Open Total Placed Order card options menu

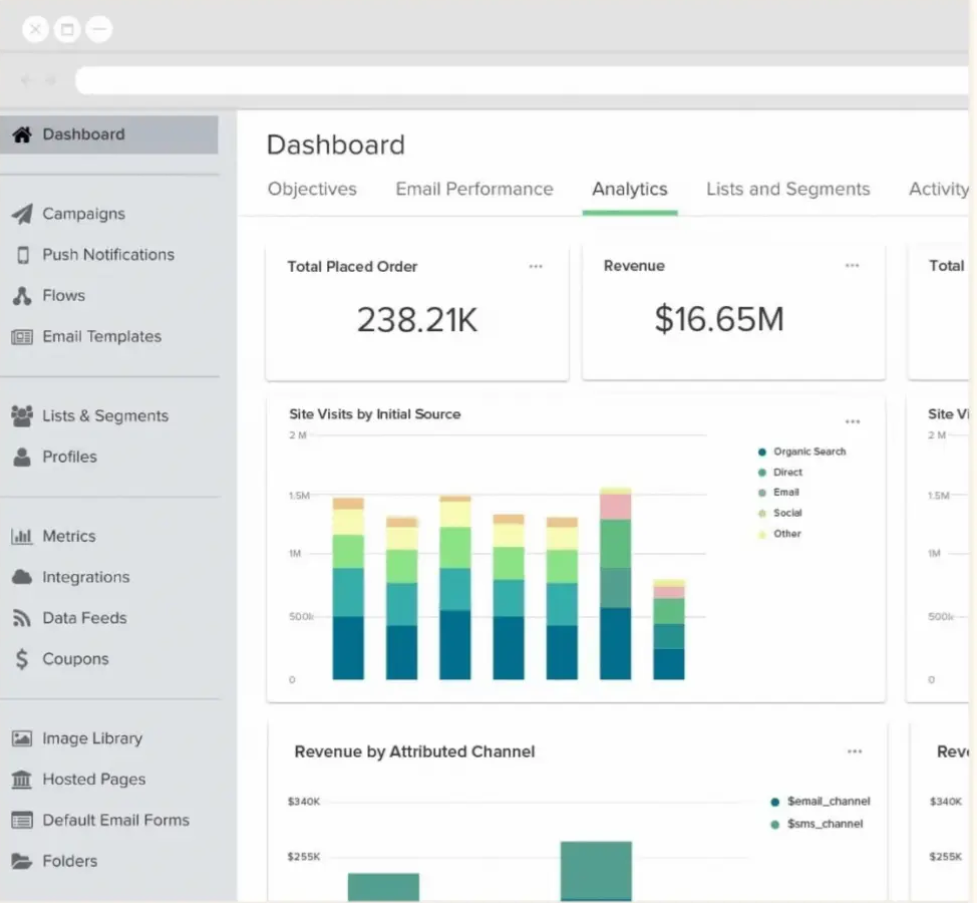coord(536,266)
